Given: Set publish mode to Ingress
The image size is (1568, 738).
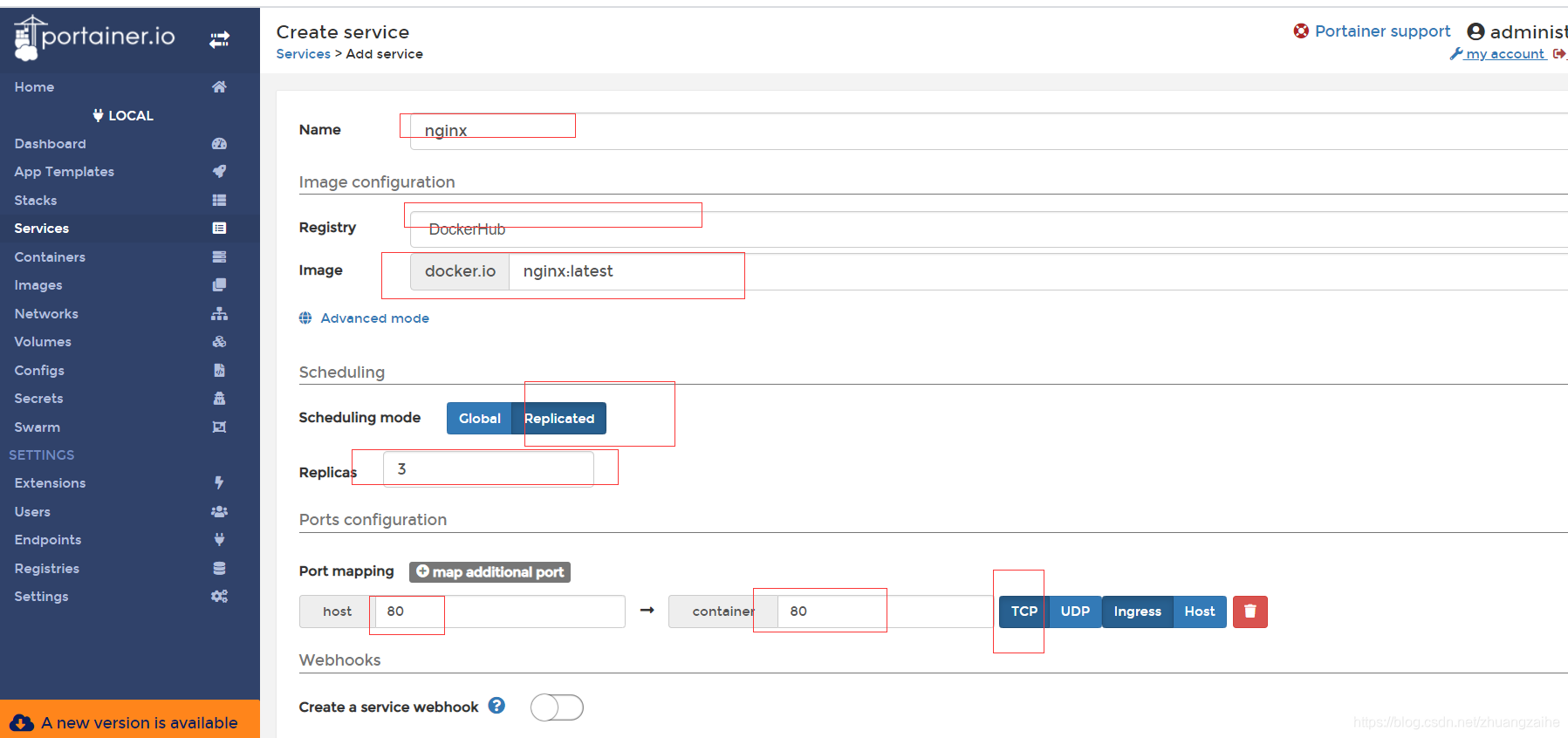Looking at the screenshot, I should 1138,612.
